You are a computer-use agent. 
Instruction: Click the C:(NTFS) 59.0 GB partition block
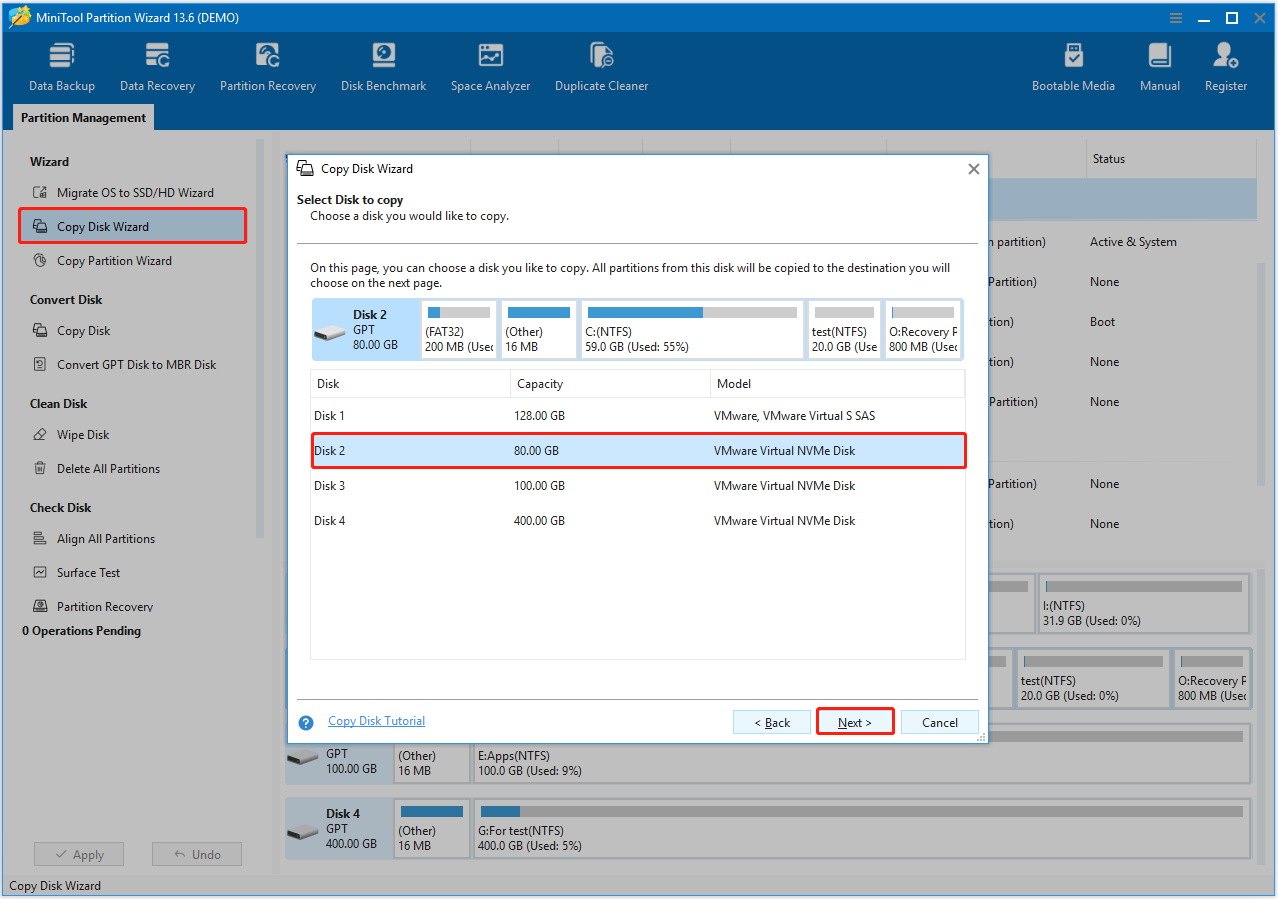coord(693,330)
